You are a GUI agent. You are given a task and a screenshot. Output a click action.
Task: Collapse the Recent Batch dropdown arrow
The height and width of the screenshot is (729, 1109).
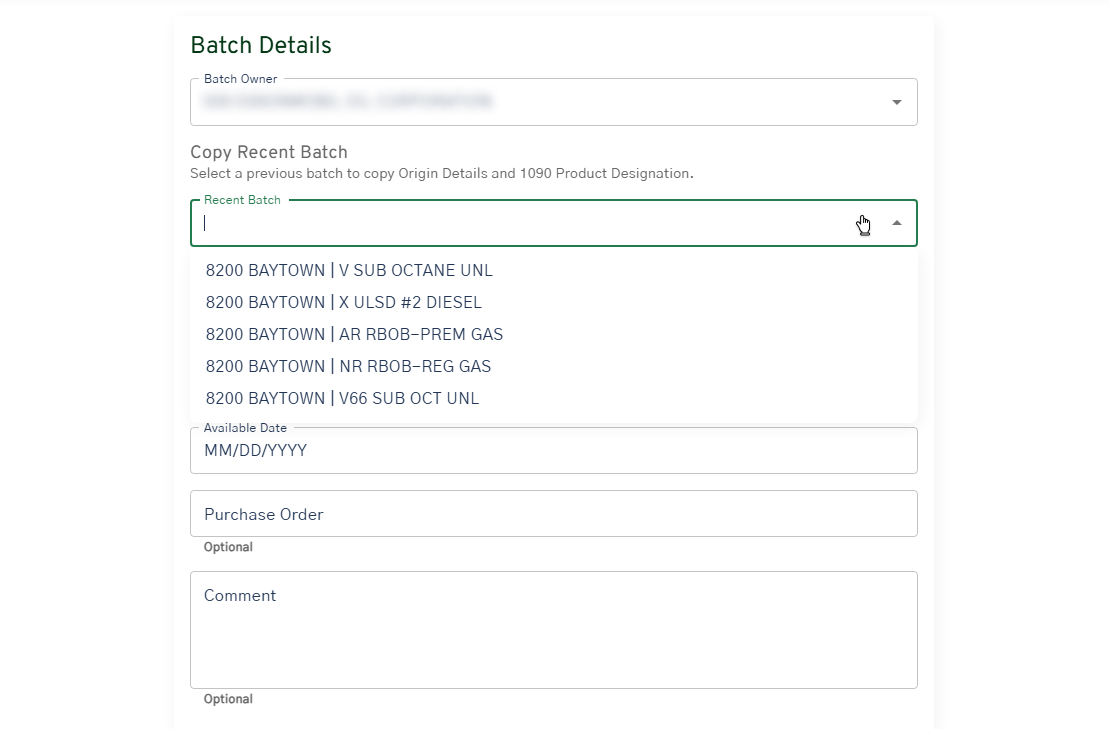coord(896,223)
